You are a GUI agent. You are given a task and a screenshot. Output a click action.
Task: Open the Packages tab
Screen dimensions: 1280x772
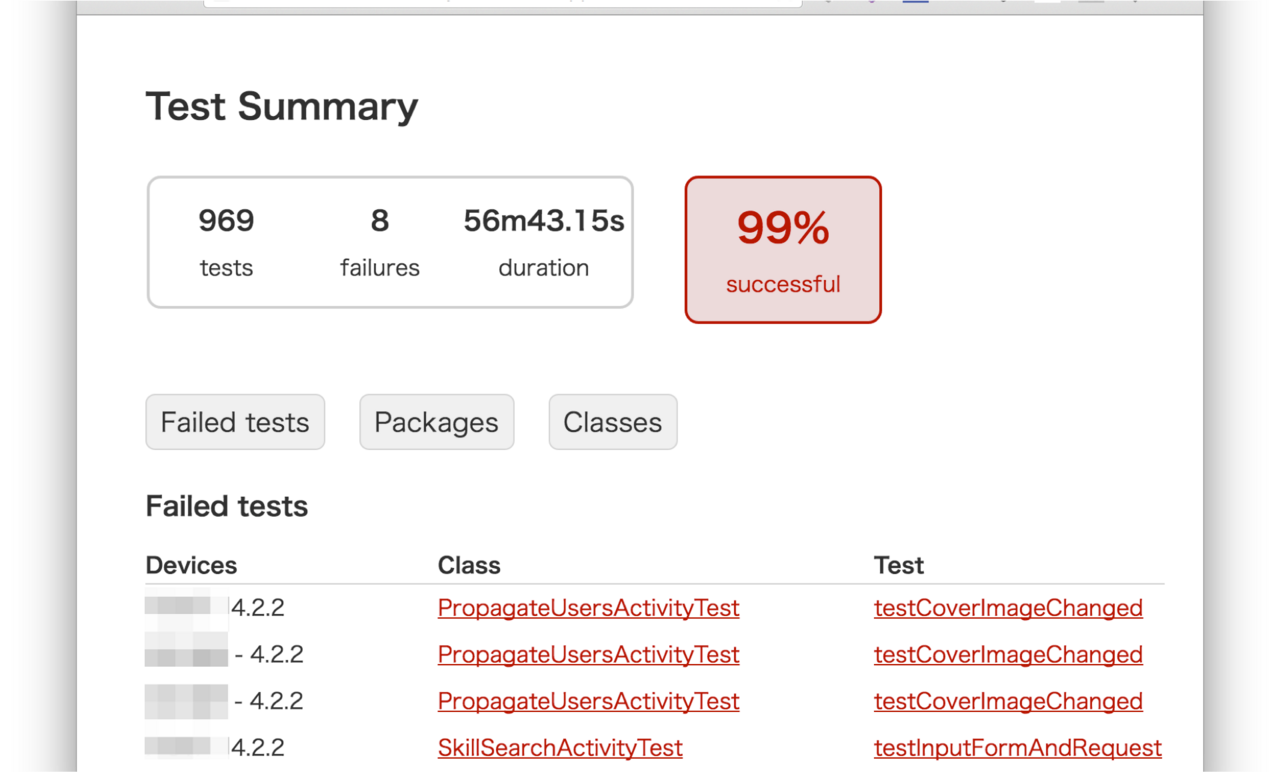[x=436, y=422]
